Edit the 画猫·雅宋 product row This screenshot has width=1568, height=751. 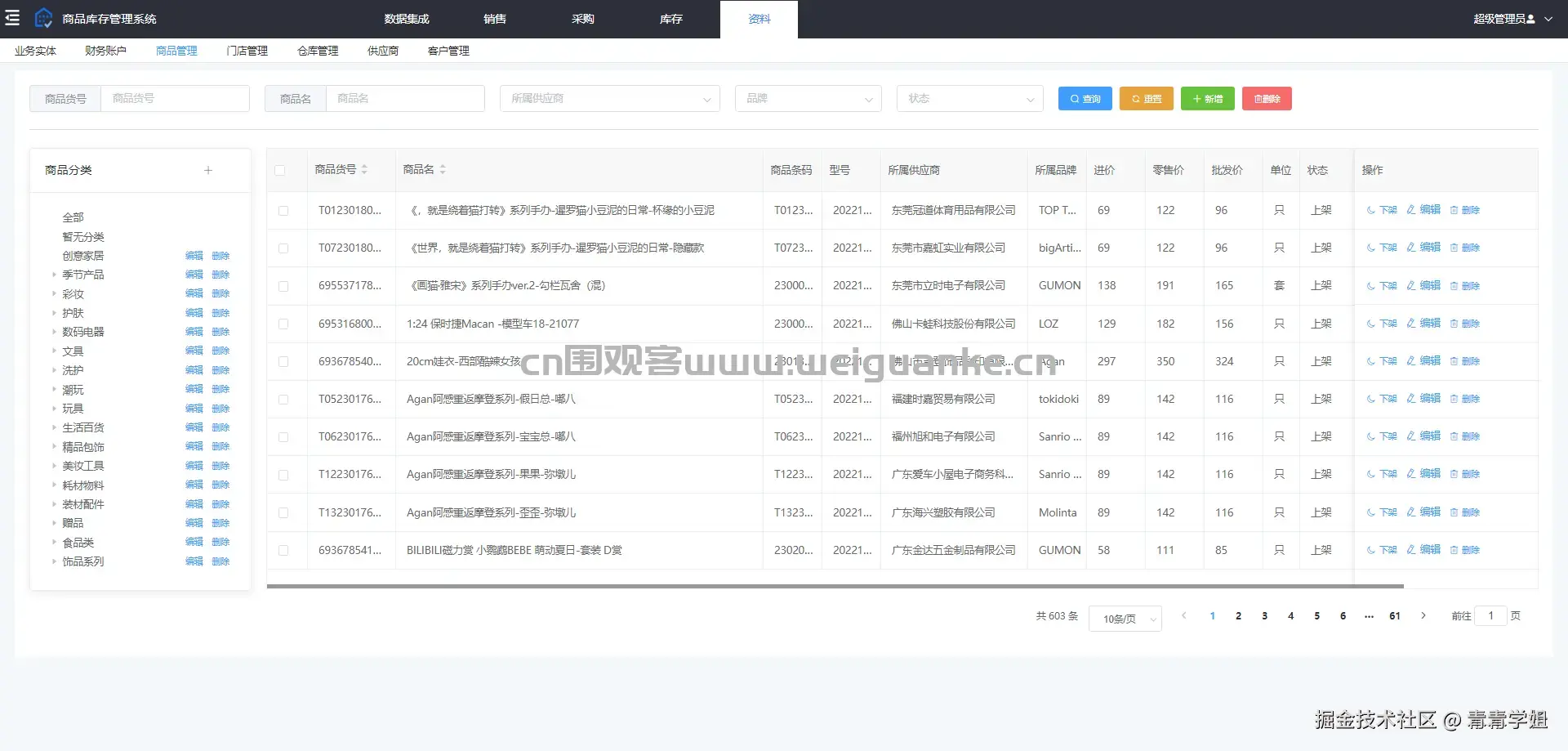[x=1423, y=286]
